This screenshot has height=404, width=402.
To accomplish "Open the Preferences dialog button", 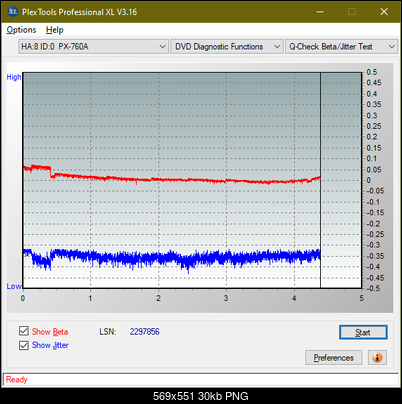I will coord(333,358).
